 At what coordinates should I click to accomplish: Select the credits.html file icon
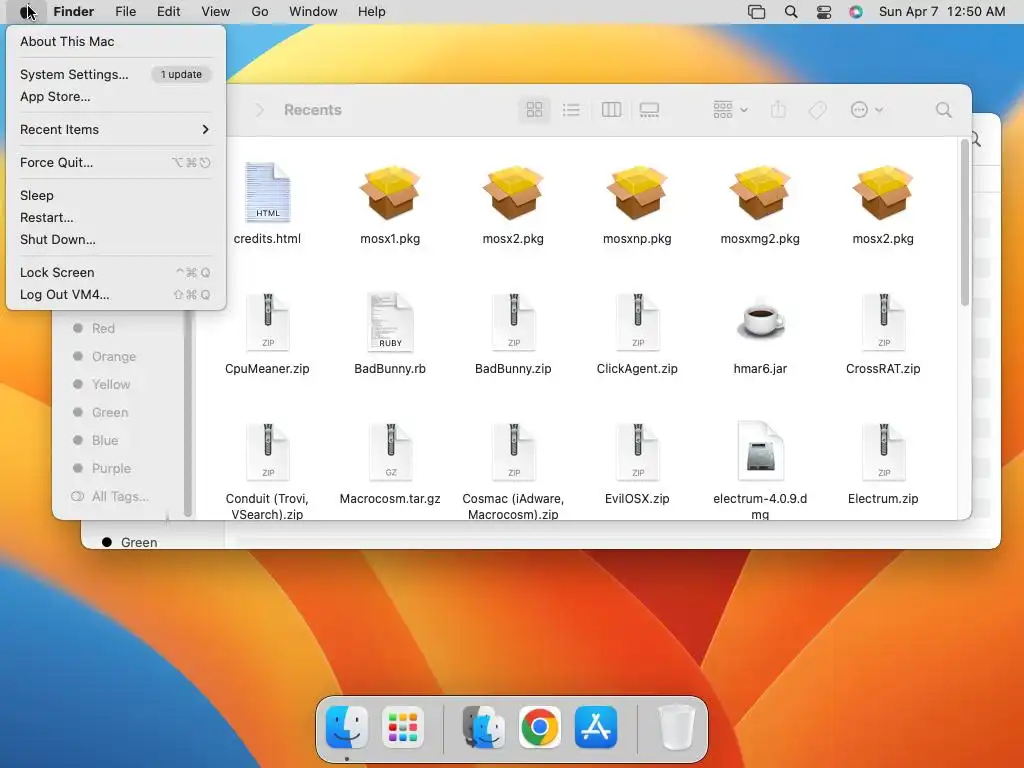[x=268, y=193]
